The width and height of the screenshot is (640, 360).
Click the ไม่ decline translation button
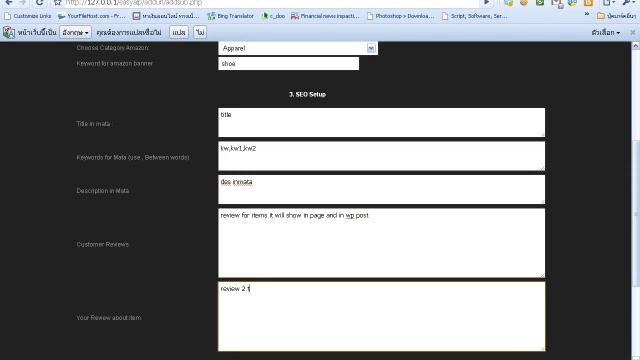pos(200,32)
